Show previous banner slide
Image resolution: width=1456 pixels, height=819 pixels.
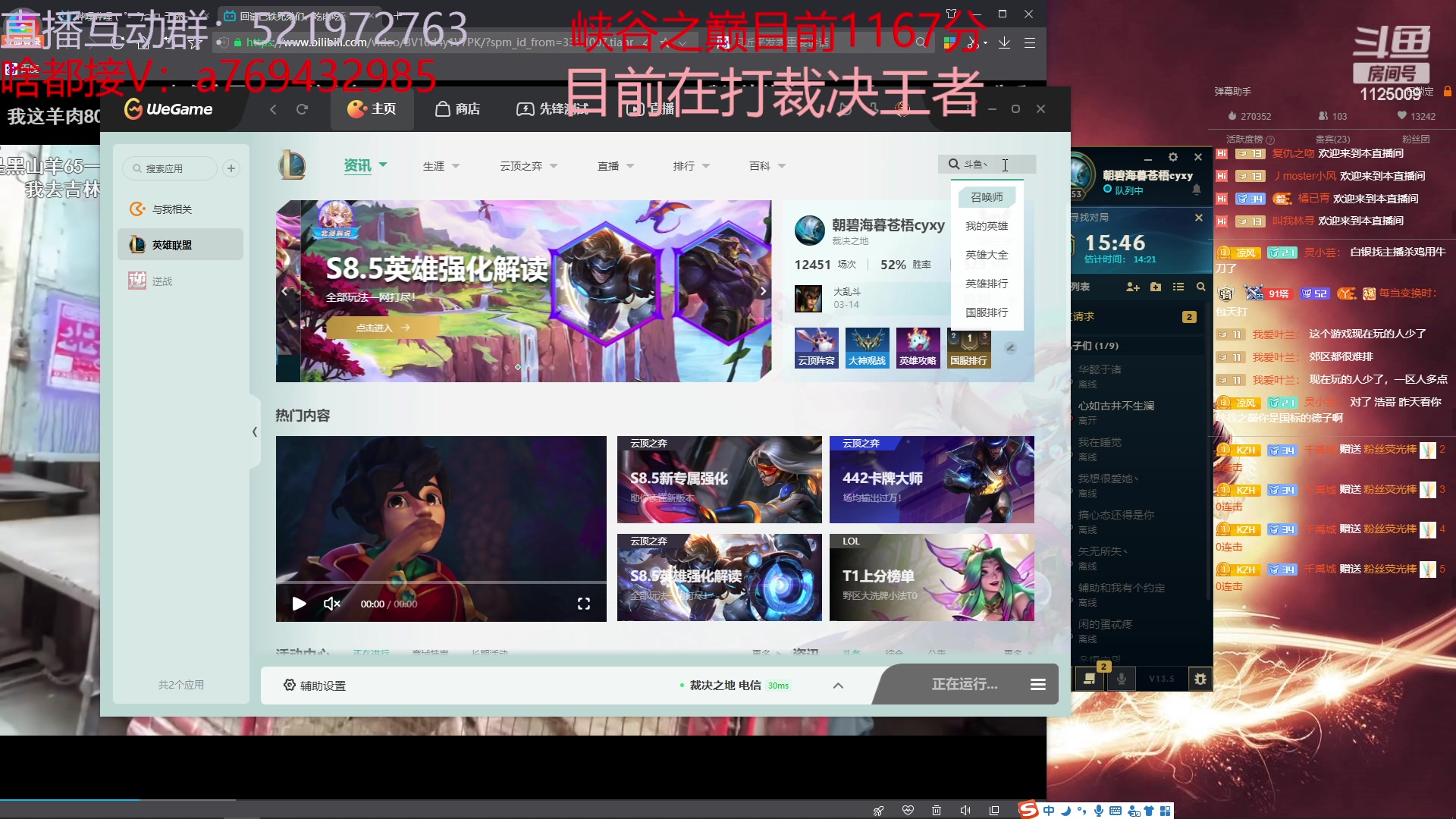click(284, 290)
